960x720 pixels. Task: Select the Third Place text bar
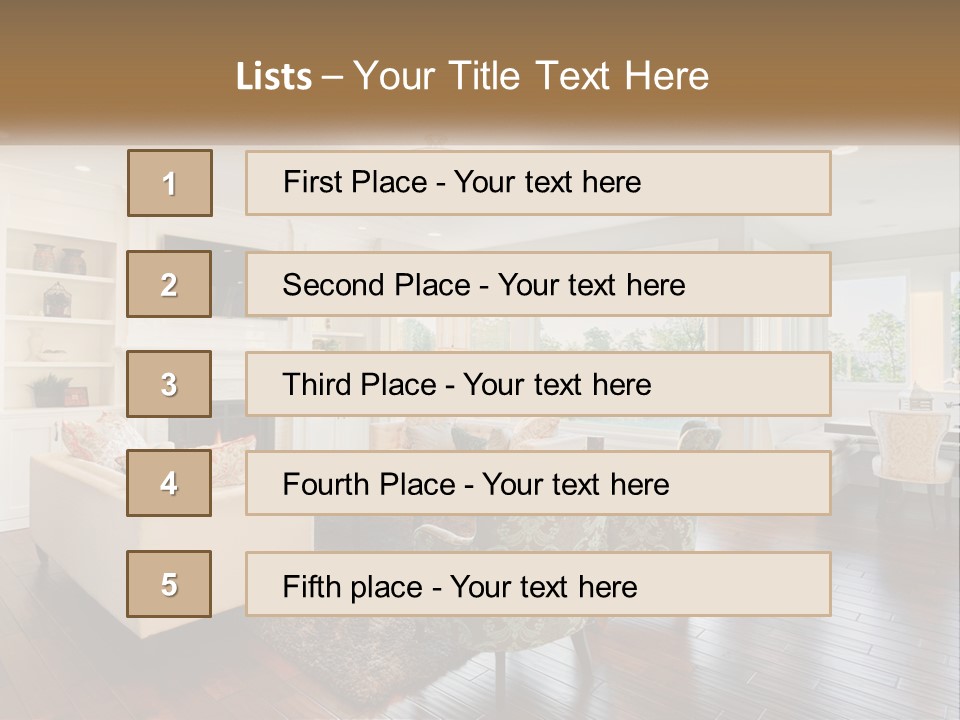(x=538, y=384)
